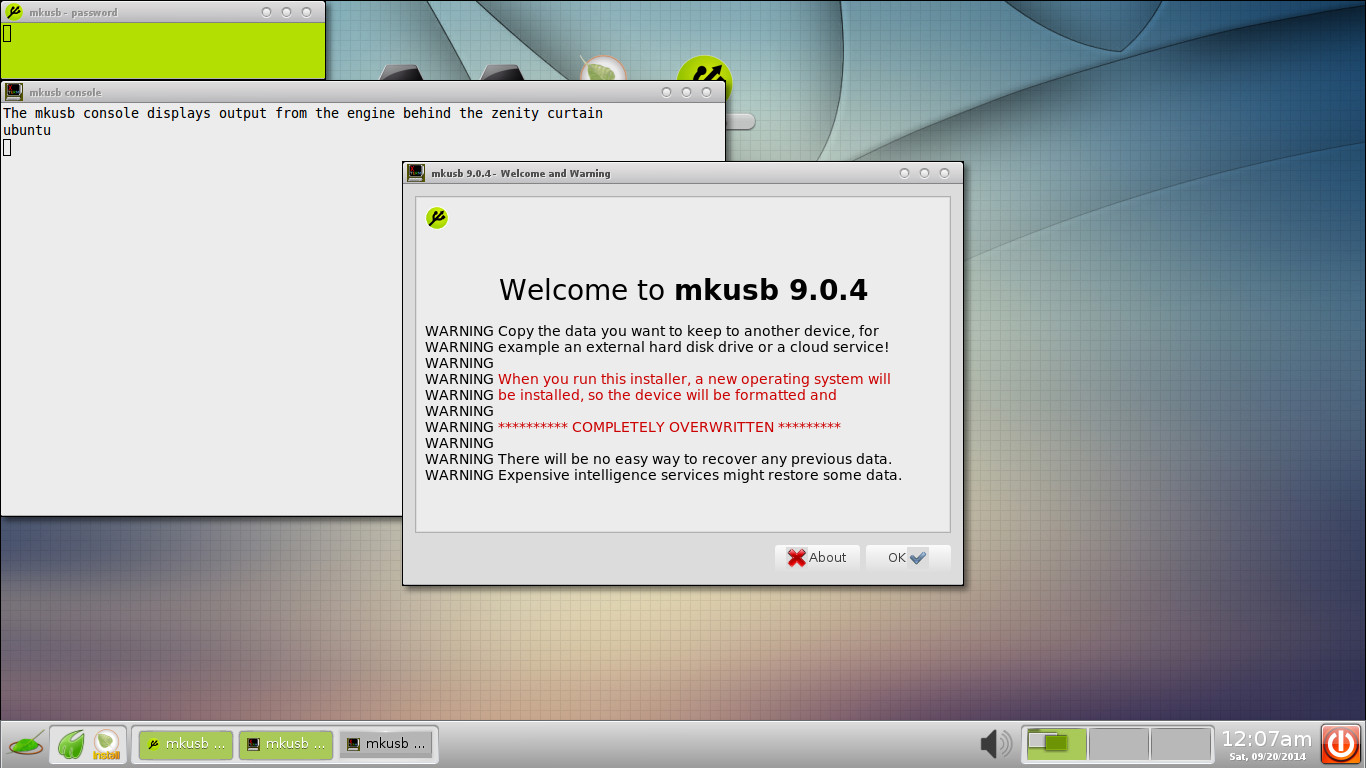Viewport: 1366px width, 768px height.
Task: Switch to the first green workspace
Action: [x=1056, y=744]
